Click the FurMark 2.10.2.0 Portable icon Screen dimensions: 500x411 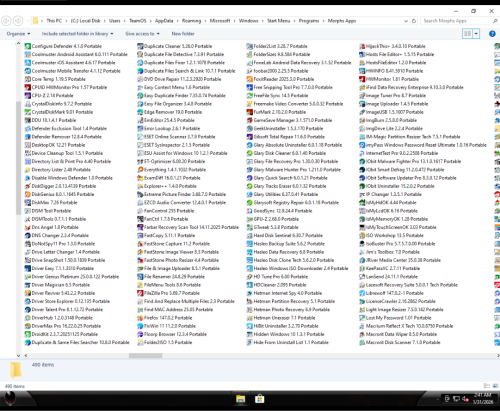click(x=249, y=112)
